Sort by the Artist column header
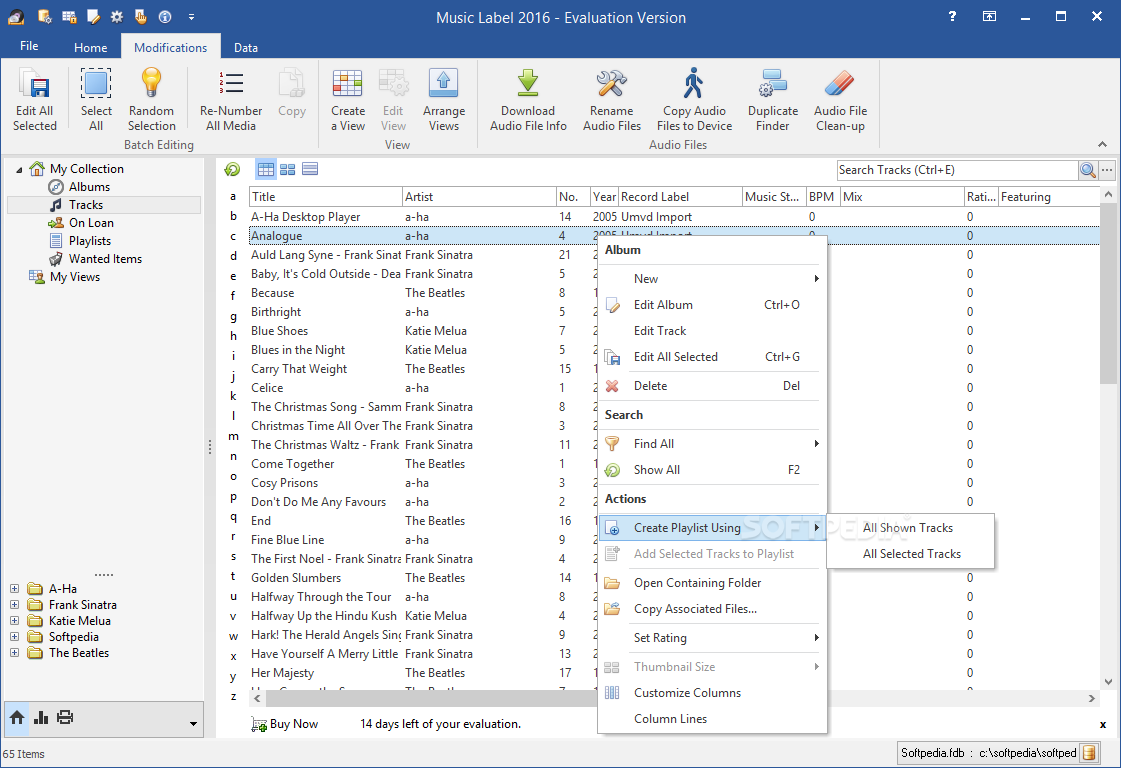Screen dimensions: 1121x768 pos(480,197)
